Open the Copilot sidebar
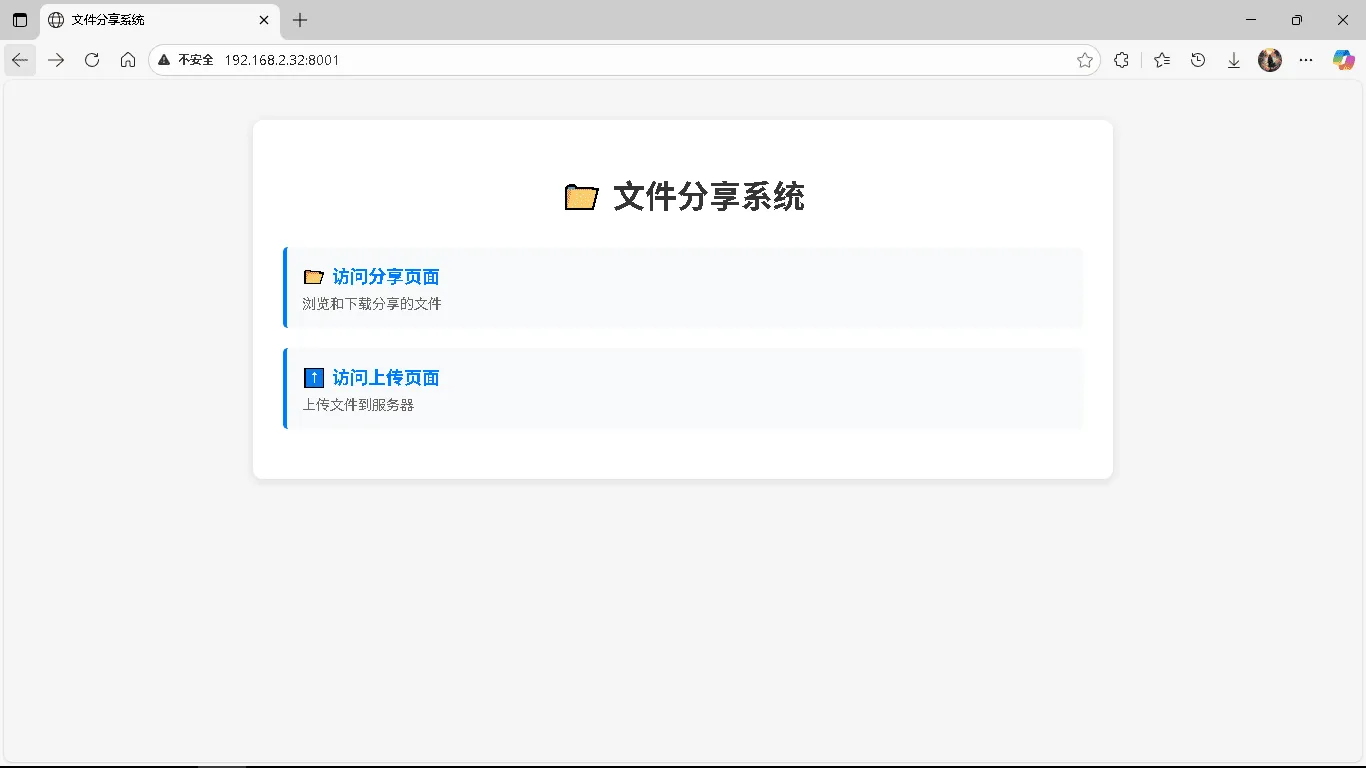 pos(1342,60)
